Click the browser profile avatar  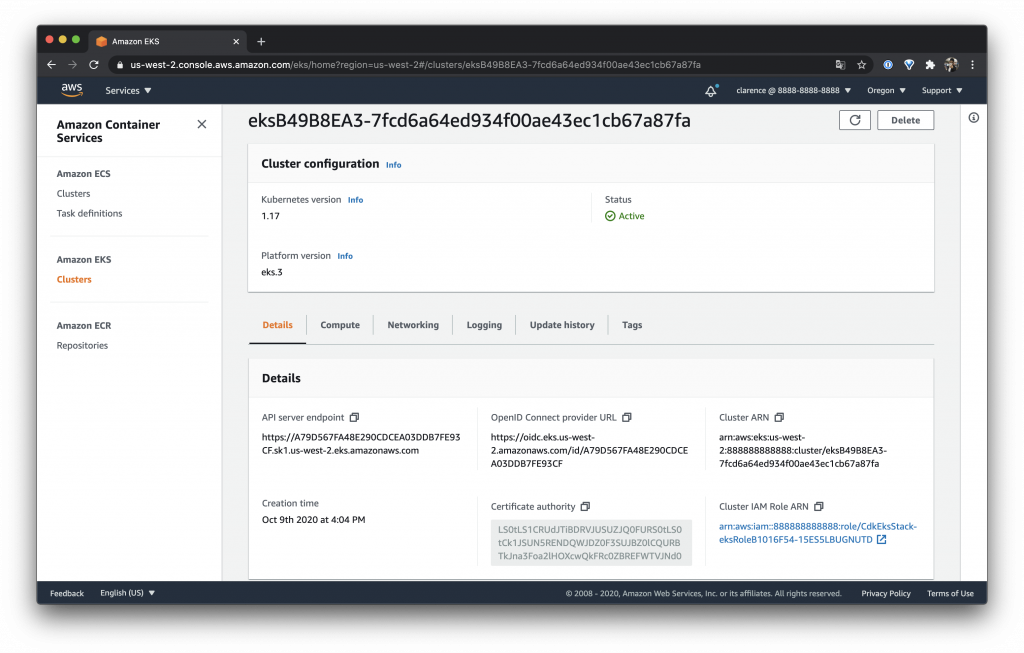(952, 65)
